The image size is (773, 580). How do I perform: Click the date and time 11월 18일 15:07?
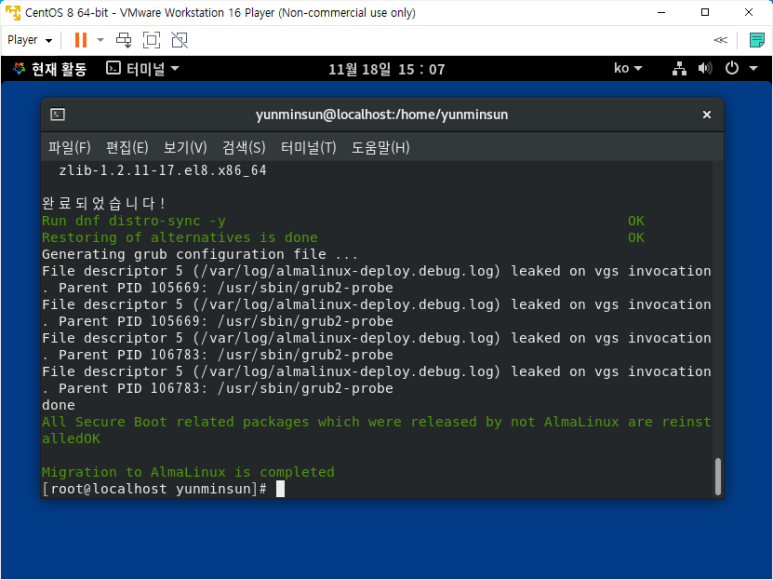(386, 69)
